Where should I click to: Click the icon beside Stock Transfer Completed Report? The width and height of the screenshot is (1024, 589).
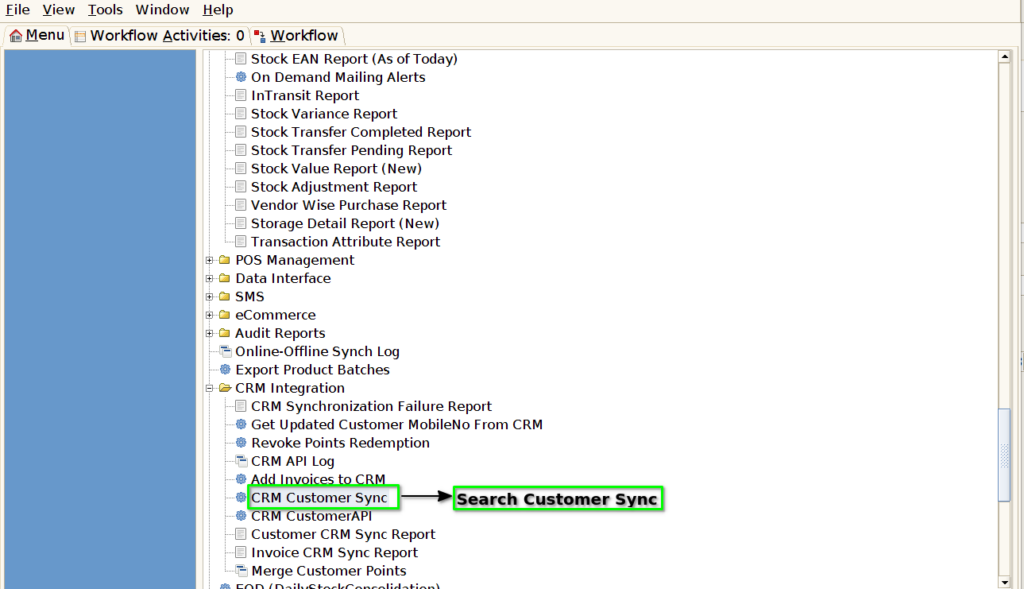pyautogui.click(x=240, y=132)
